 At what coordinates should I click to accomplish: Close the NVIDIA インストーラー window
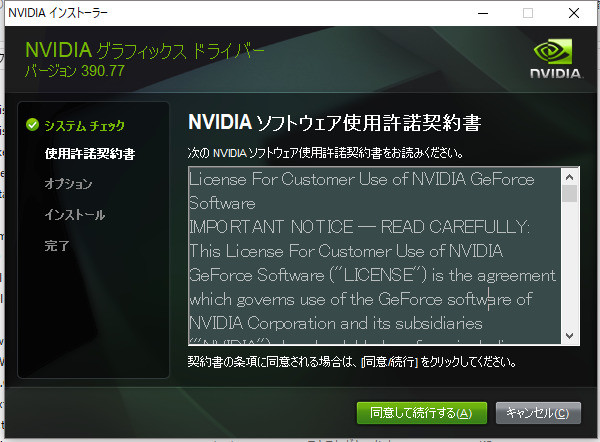click(574, 13)
